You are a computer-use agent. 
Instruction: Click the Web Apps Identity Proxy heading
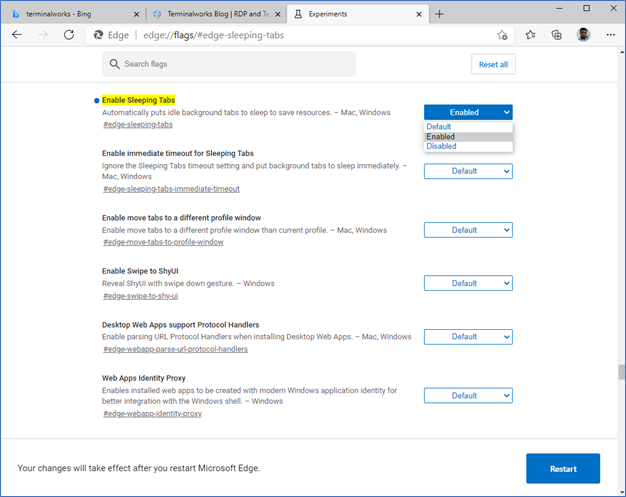pyautogui.click(x=144, y=378)
